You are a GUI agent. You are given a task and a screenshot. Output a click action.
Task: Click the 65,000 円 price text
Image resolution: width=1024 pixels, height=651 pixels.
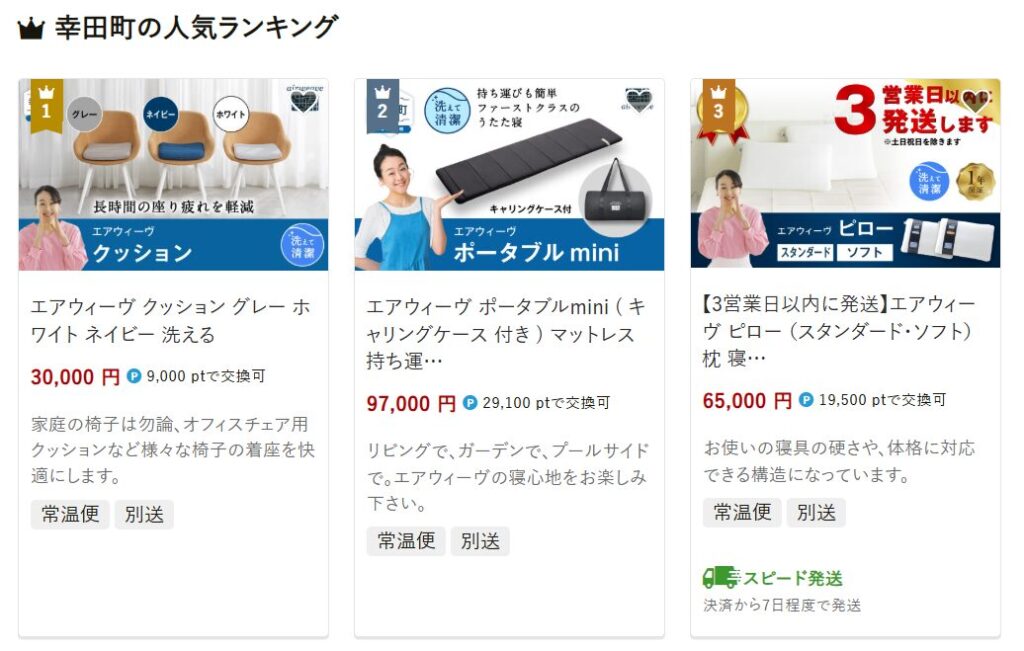747,400
